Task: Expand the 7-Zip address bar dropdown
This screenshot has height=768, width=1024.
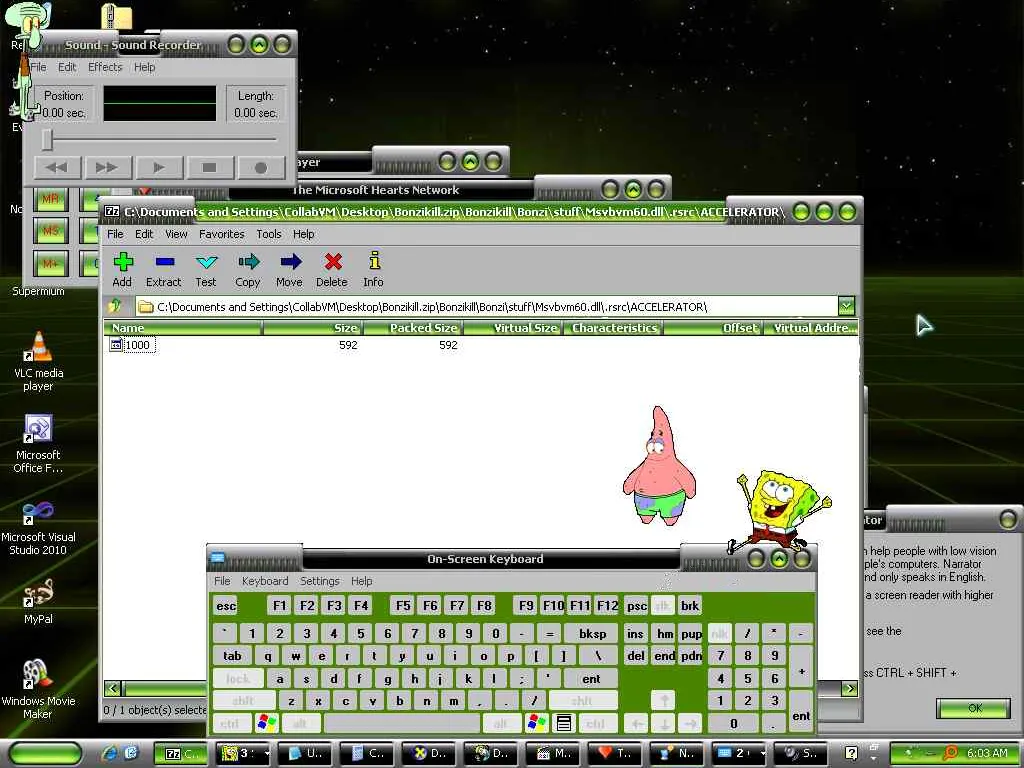Action: click(846, 306)
